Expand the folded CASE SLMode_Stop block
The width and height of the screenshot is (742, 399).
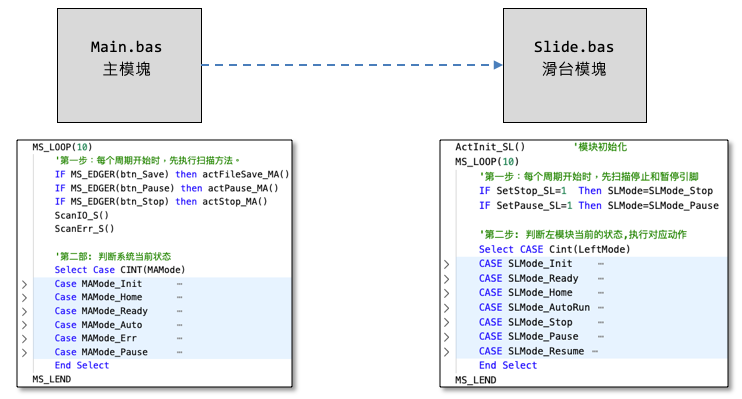447,322
